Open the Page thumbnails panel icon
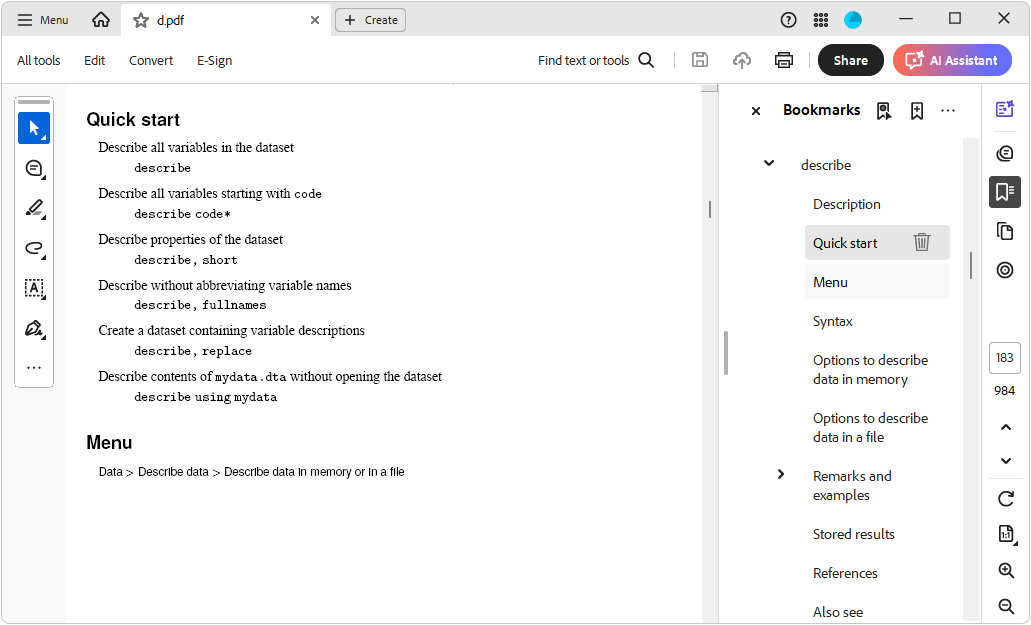The width and height of the screenshot is (1031, 625). coord(1005,231)
